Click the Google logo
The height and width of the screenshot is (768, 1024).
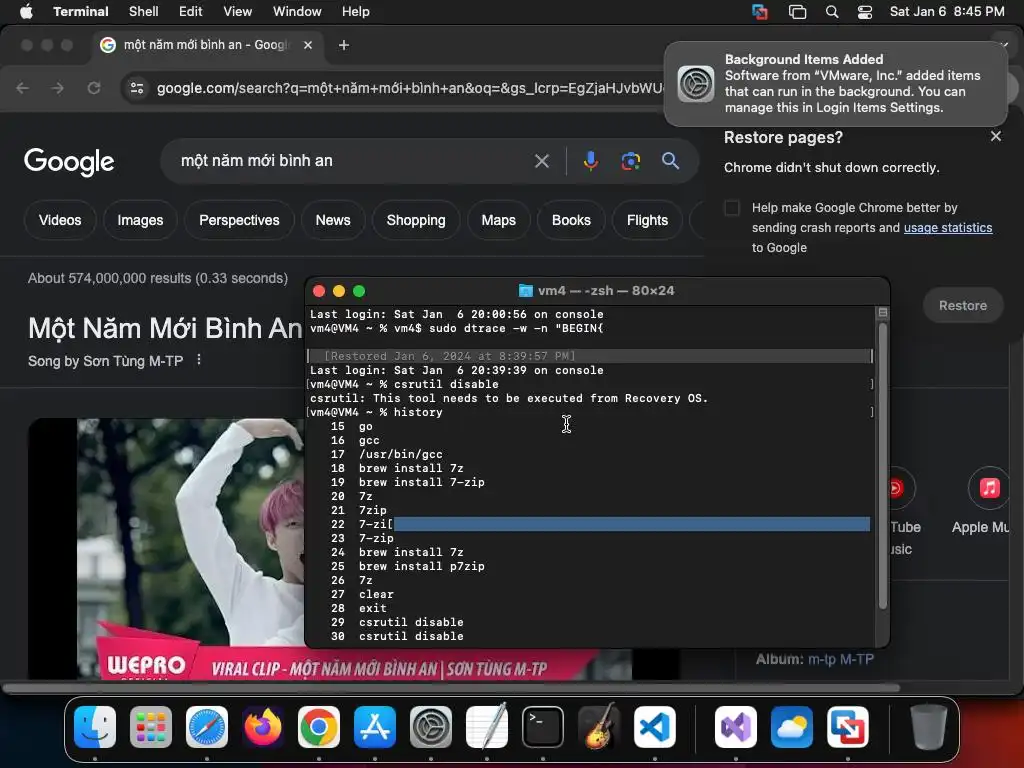[69, 161]
